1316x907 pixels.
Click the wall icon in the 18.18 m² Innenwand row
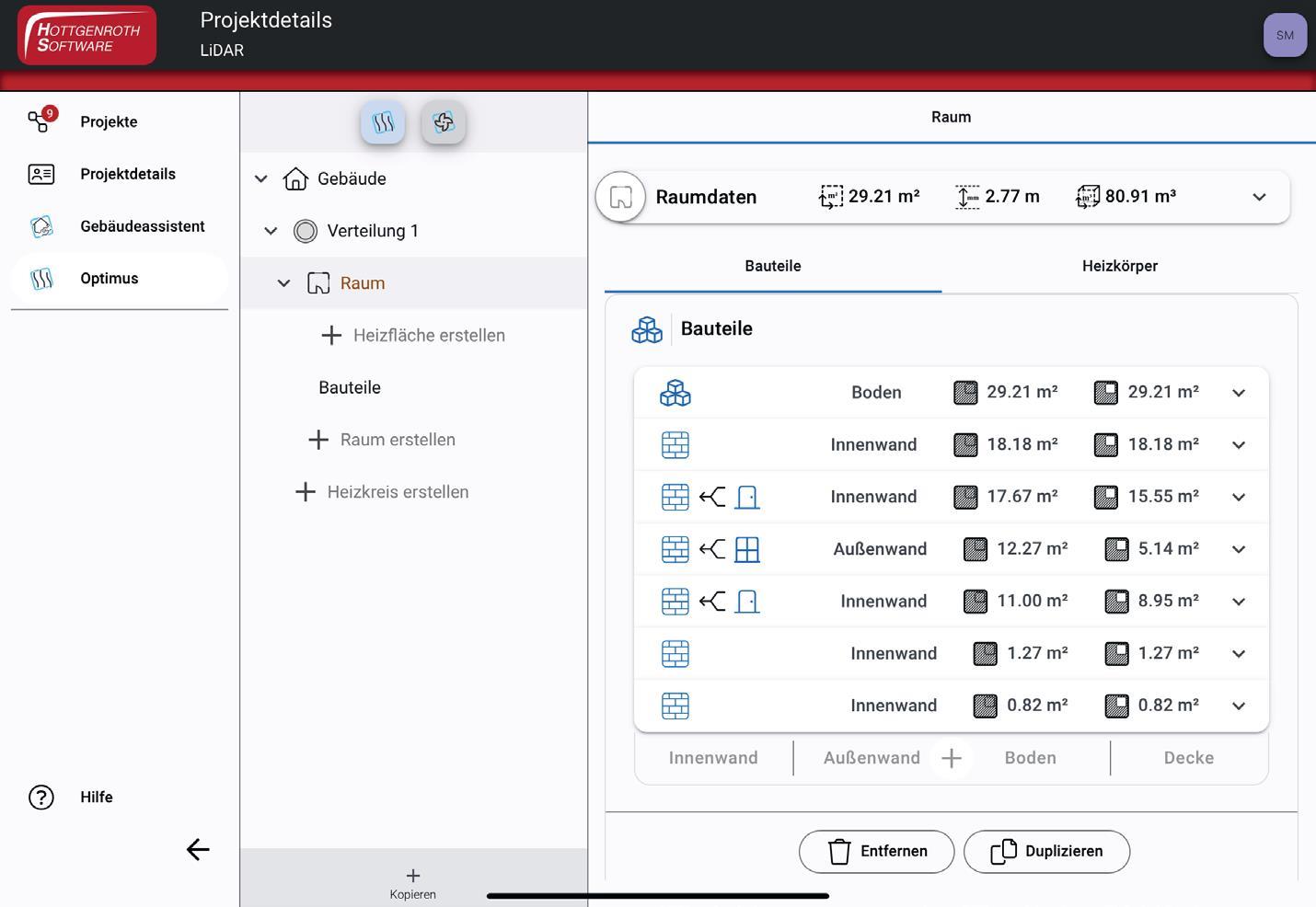click(x=675, y=445)
